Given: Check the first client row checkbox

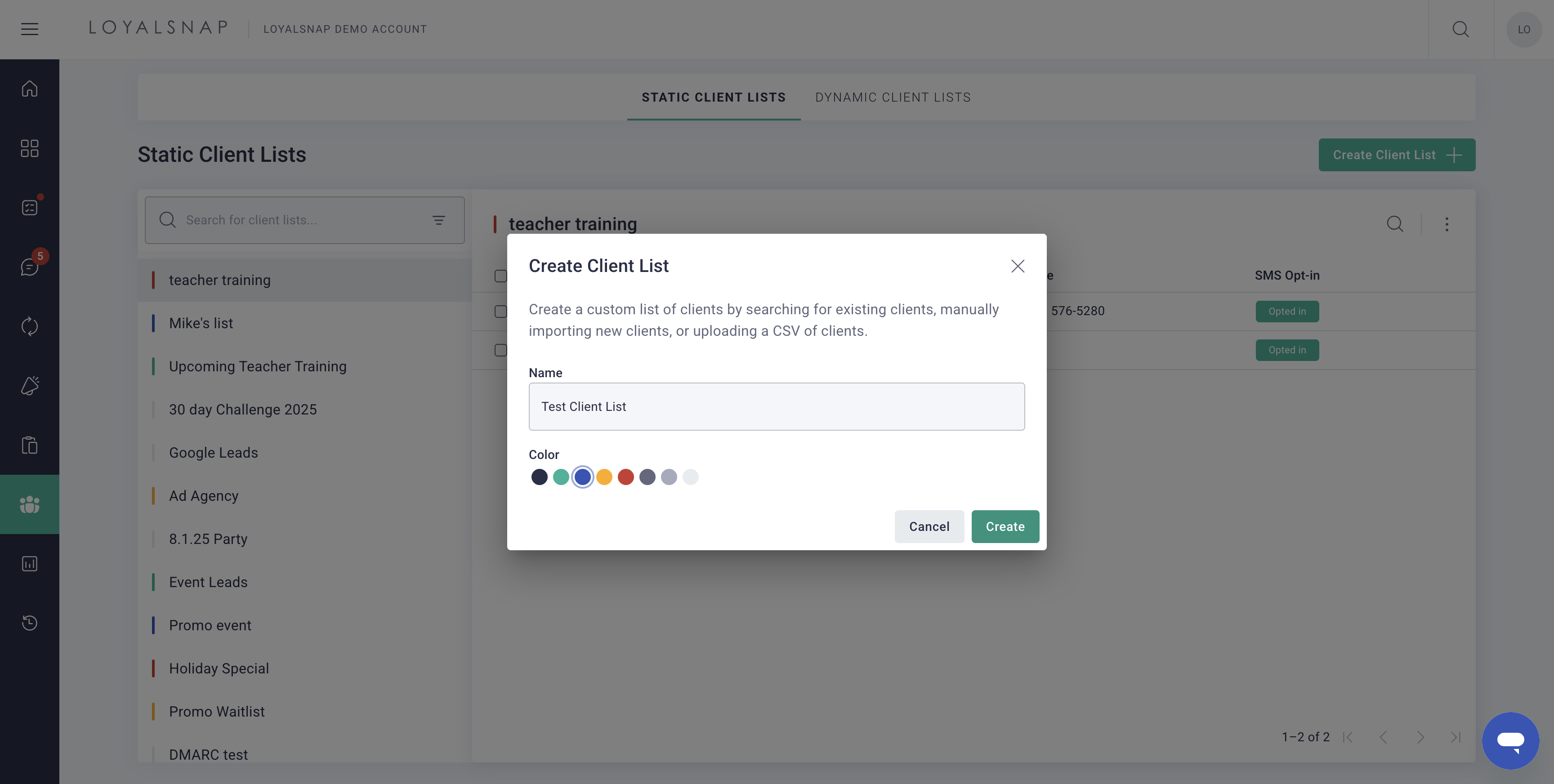Looking at the screenshot, I should point(501,311).
